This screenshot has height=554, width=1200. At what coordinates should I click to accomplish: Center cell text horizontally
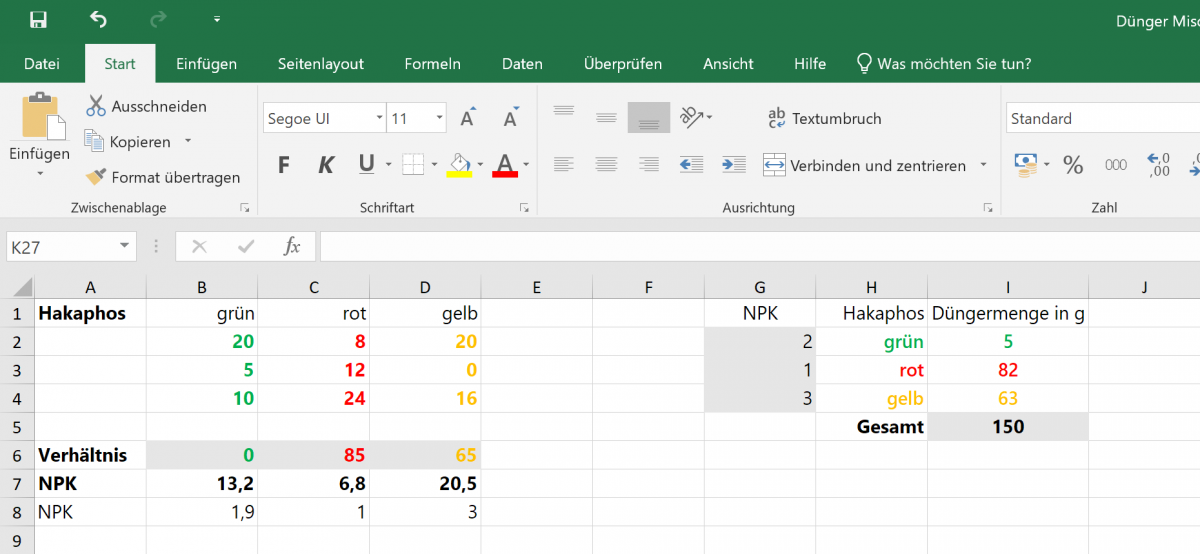[x=606, y=164]
